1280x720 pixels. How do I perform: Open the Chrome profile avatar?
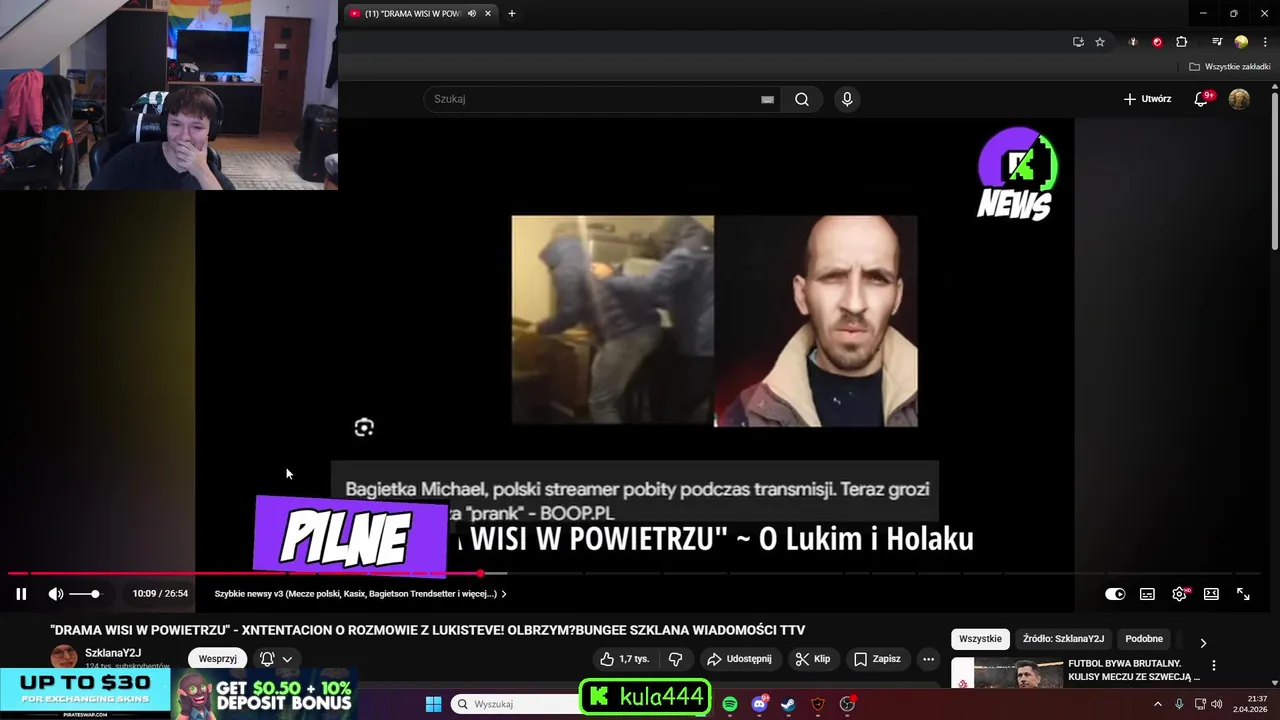[1241, 42]
